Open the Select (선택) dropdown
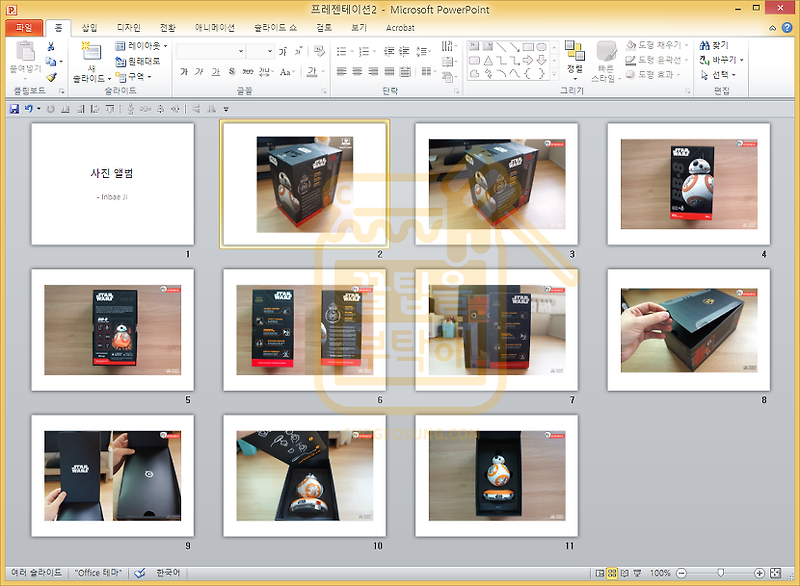 pos(718,75)
